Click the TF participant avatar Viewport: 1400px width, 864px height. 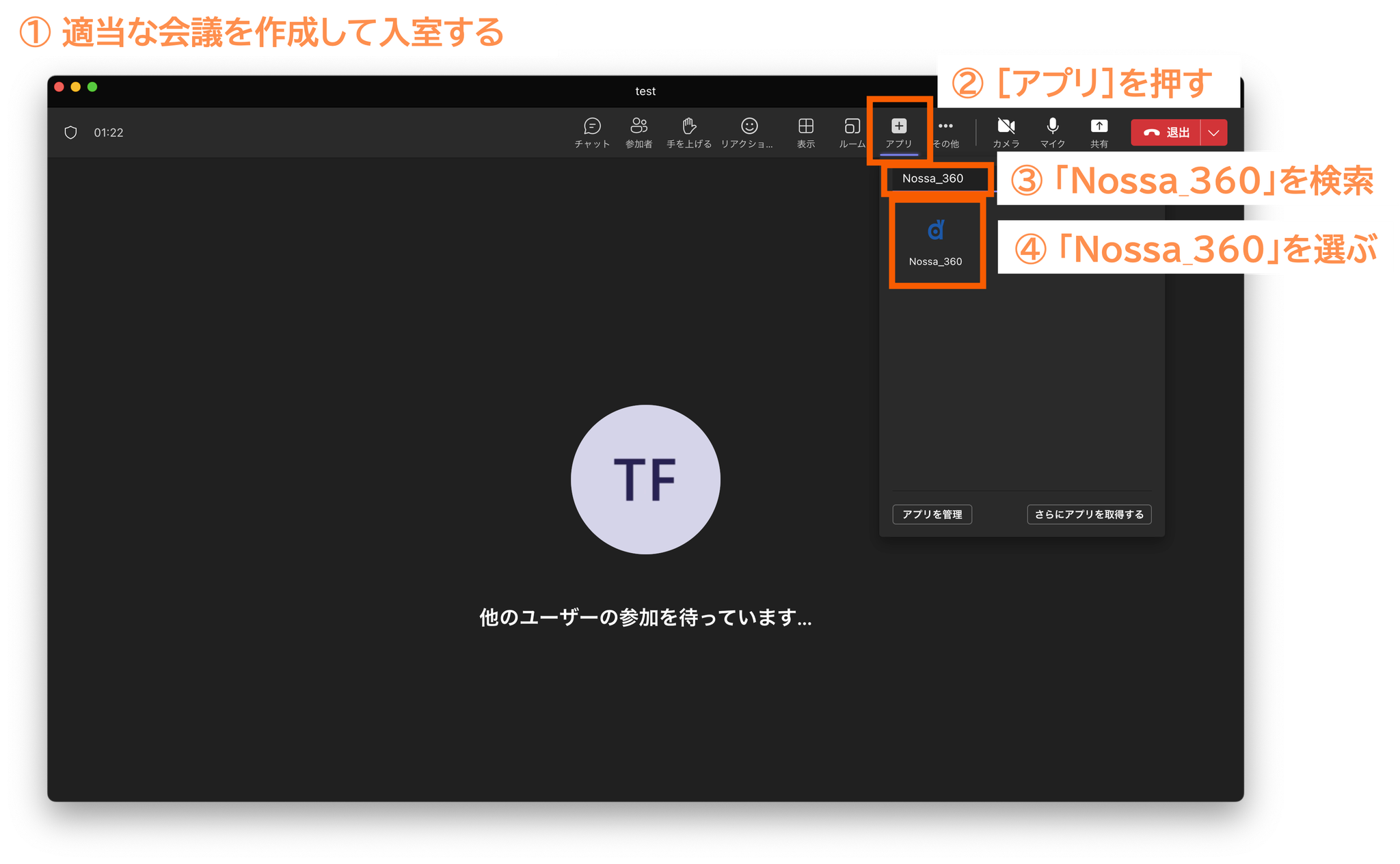645,479
